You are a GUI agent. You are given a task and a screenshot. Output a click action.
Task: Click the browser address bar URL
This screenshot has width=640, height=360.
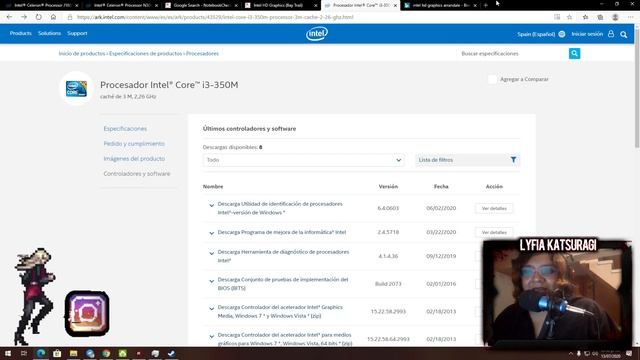[x=215, y=17]
